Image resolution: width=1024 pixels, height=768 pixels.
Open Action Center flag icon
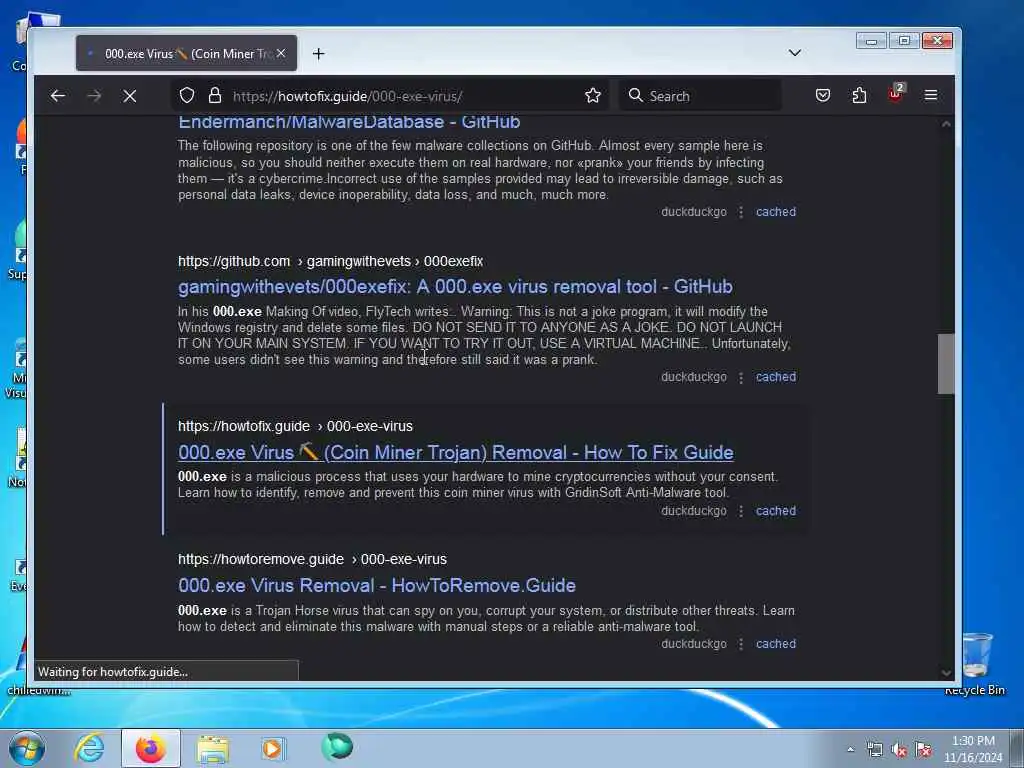(923, 750)
